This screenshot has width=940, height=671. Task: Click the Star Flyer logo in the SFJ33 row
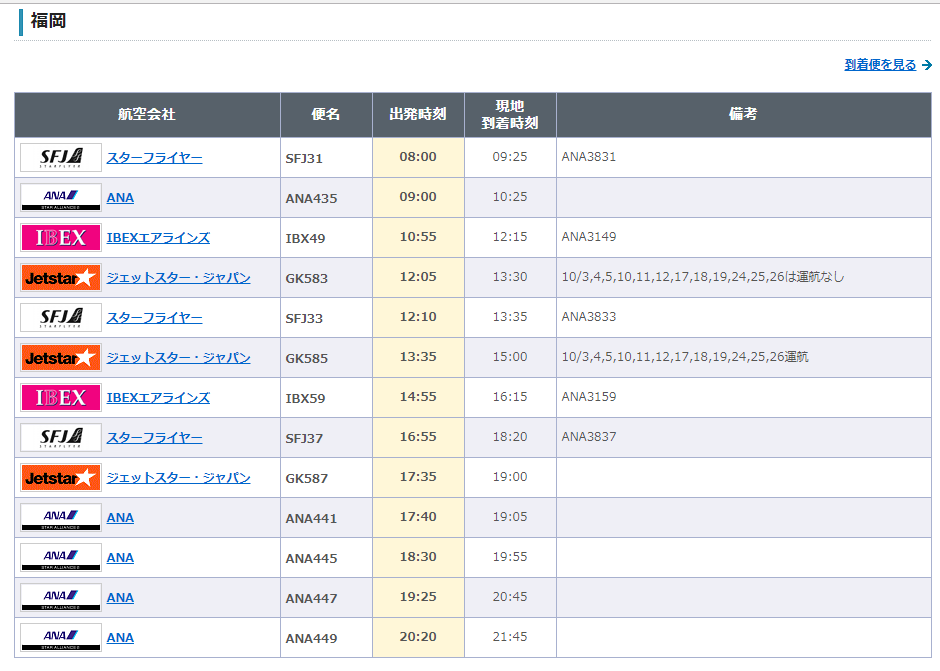tap(61, 318)
